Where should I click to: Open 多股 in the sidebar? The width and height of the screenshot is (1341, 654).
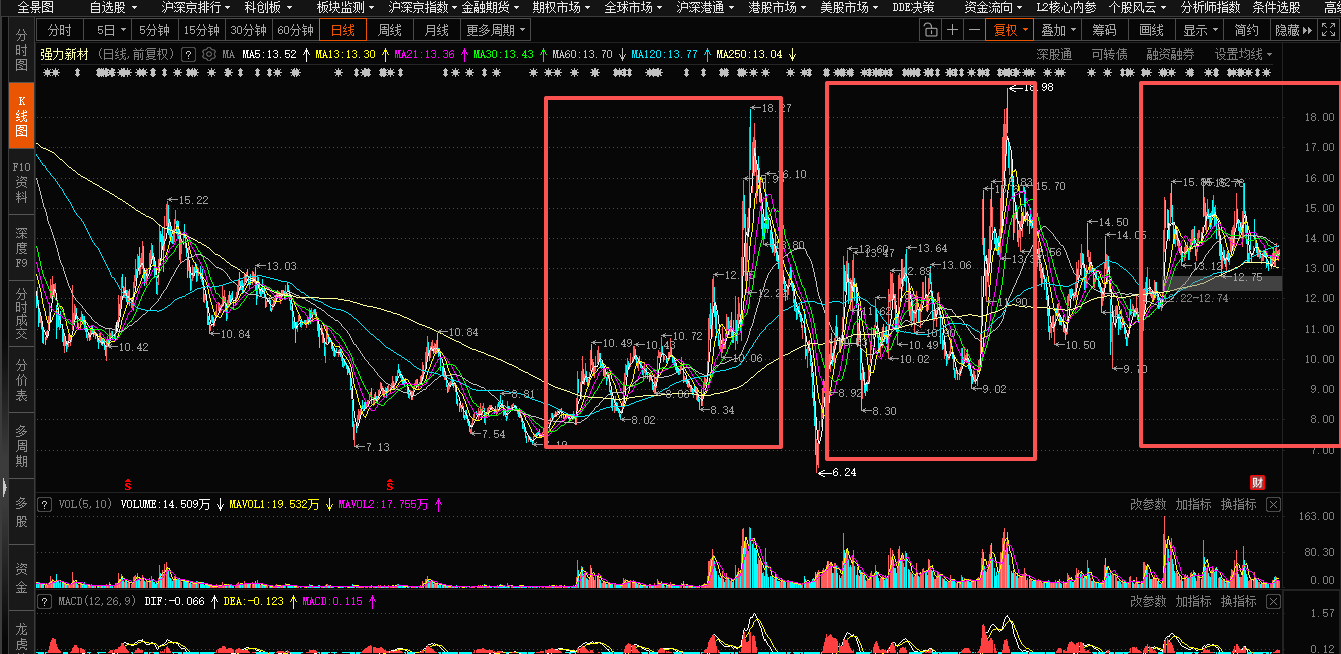pyautogui.click(x=21, y=512)
